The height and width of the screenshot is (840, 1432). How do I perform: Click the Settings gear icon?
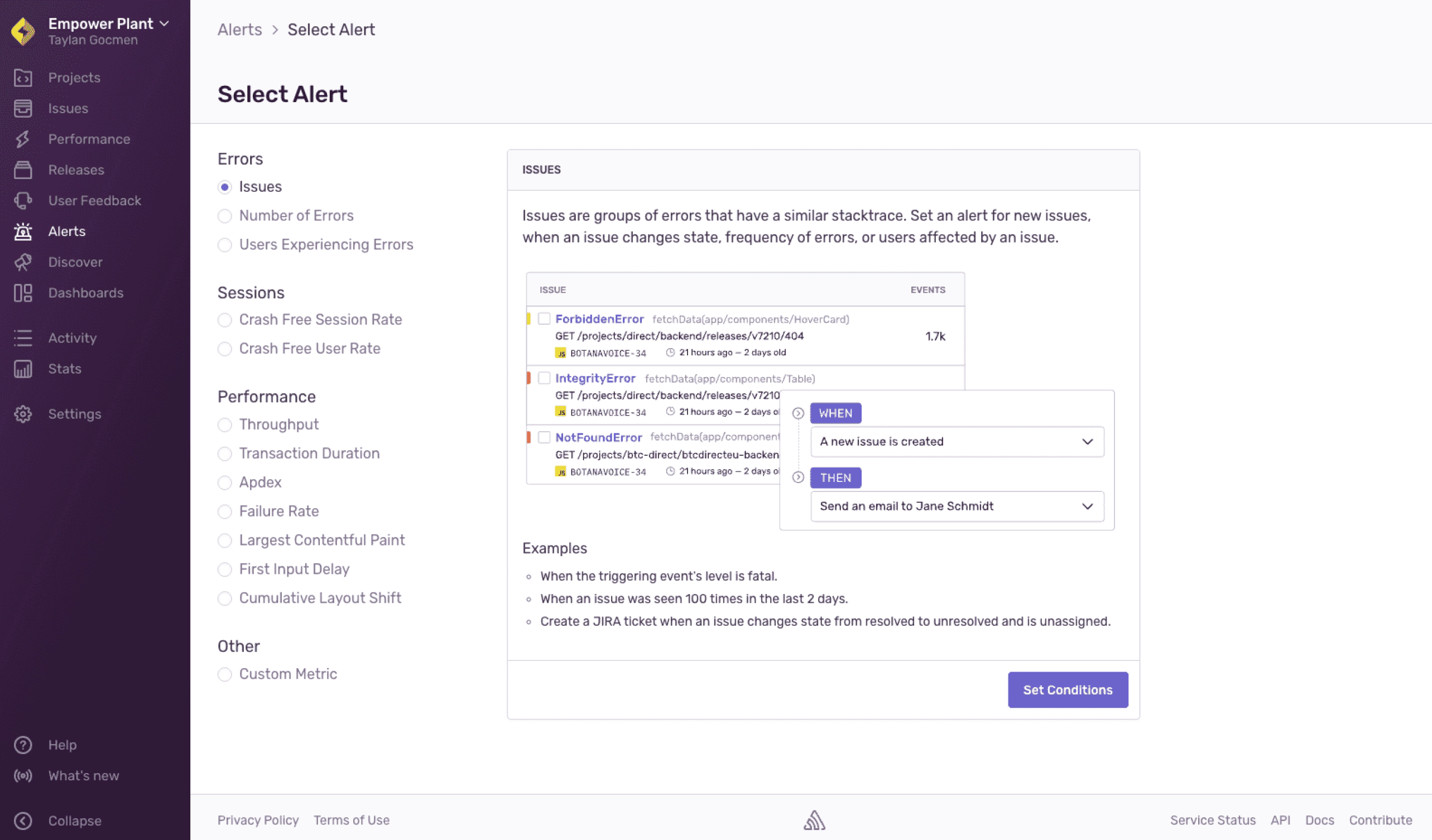point(23,414)
